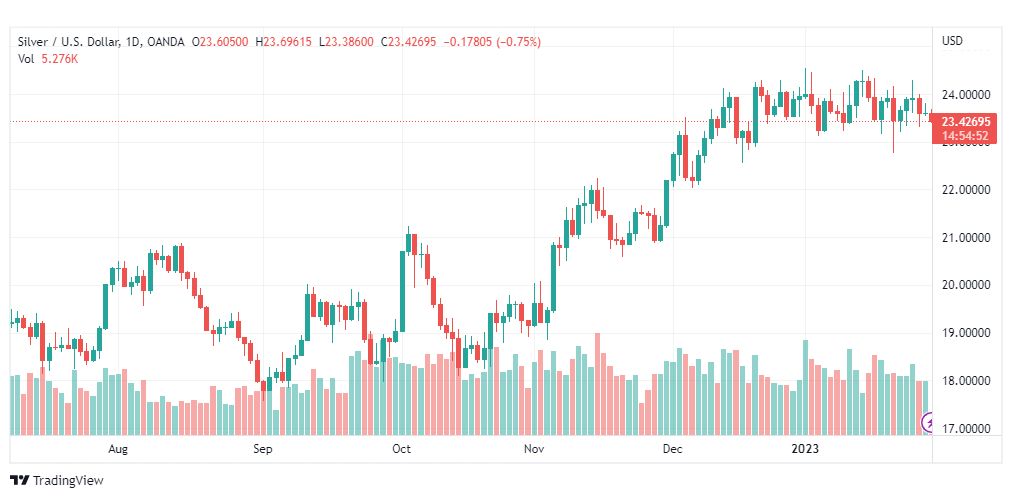
Task: Click the 2023 label on time axis
Action: [805, 450]
